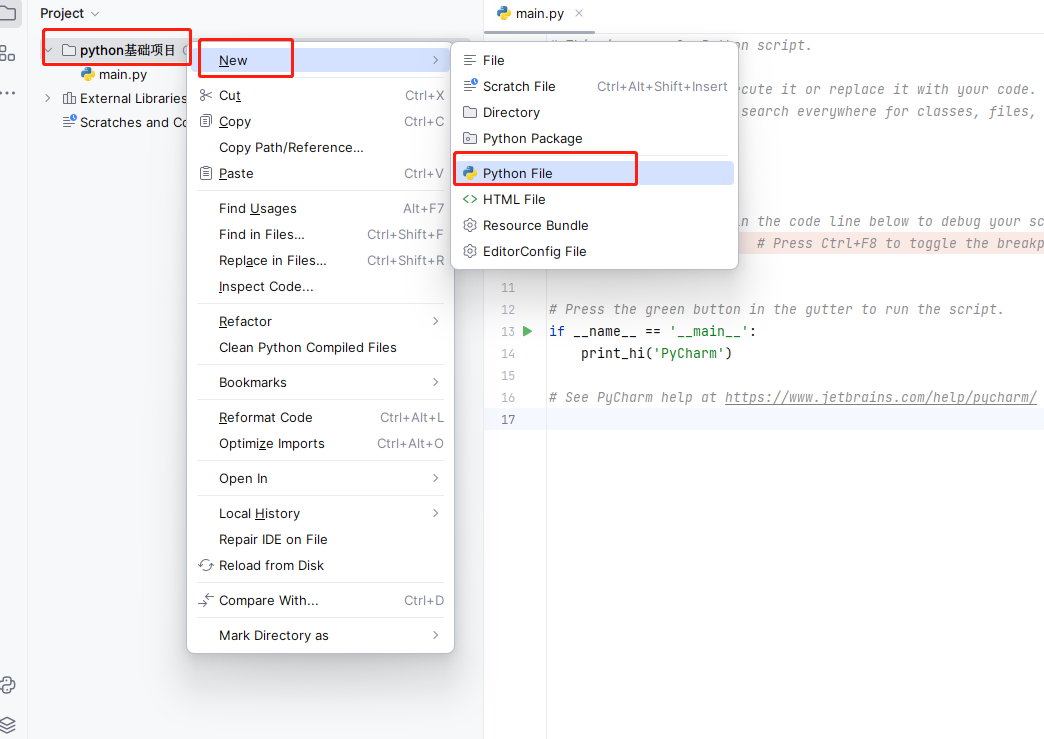1044x739 pixels.
Task: Open the Refactor submenu
Action: coord(320,322)
